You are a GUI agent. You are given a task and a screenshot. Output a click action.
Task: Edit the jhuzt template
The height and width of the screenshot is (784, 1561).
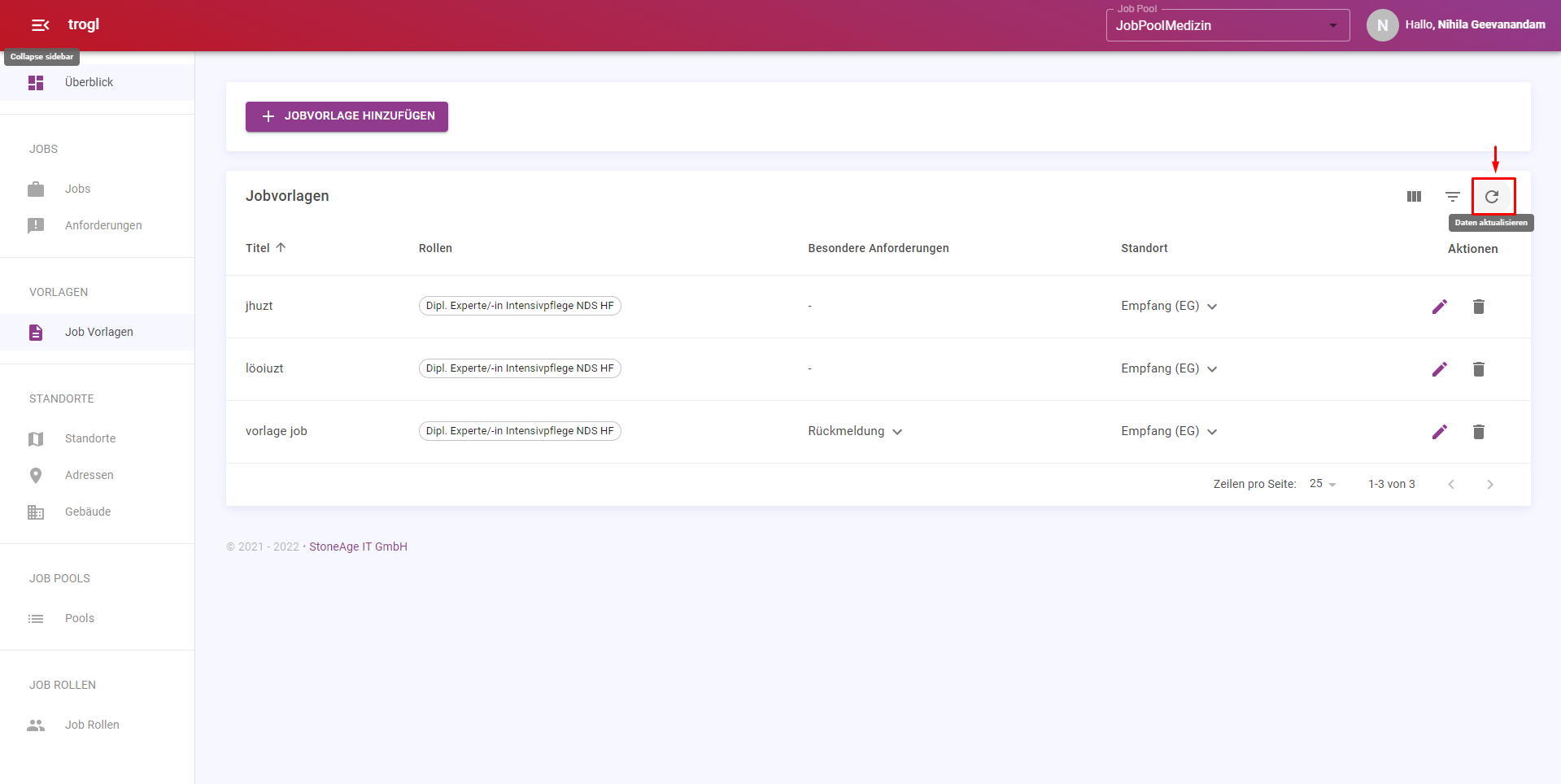tap(1440, 307)
